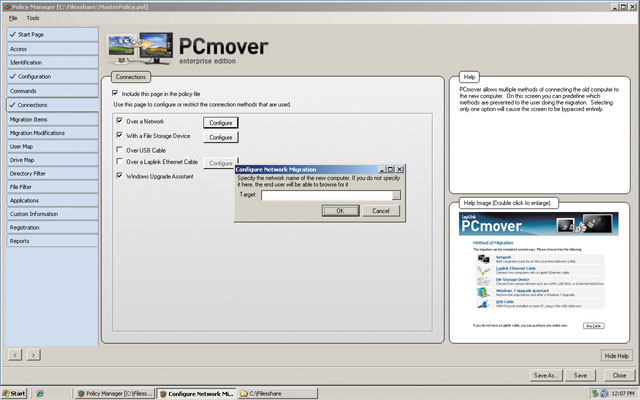
Task: Click Configure for File Storage Device
Action: (221, 138)
